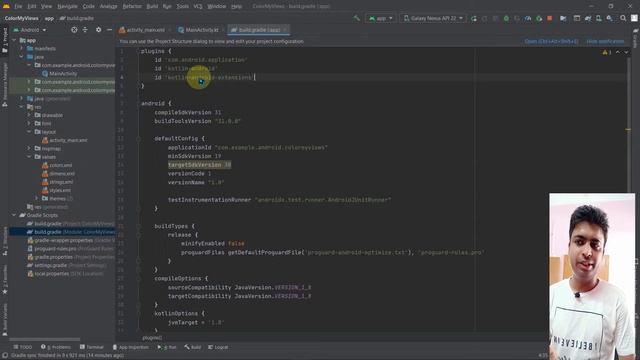
Task: Collapse the java folder
Action: [22, 57]
